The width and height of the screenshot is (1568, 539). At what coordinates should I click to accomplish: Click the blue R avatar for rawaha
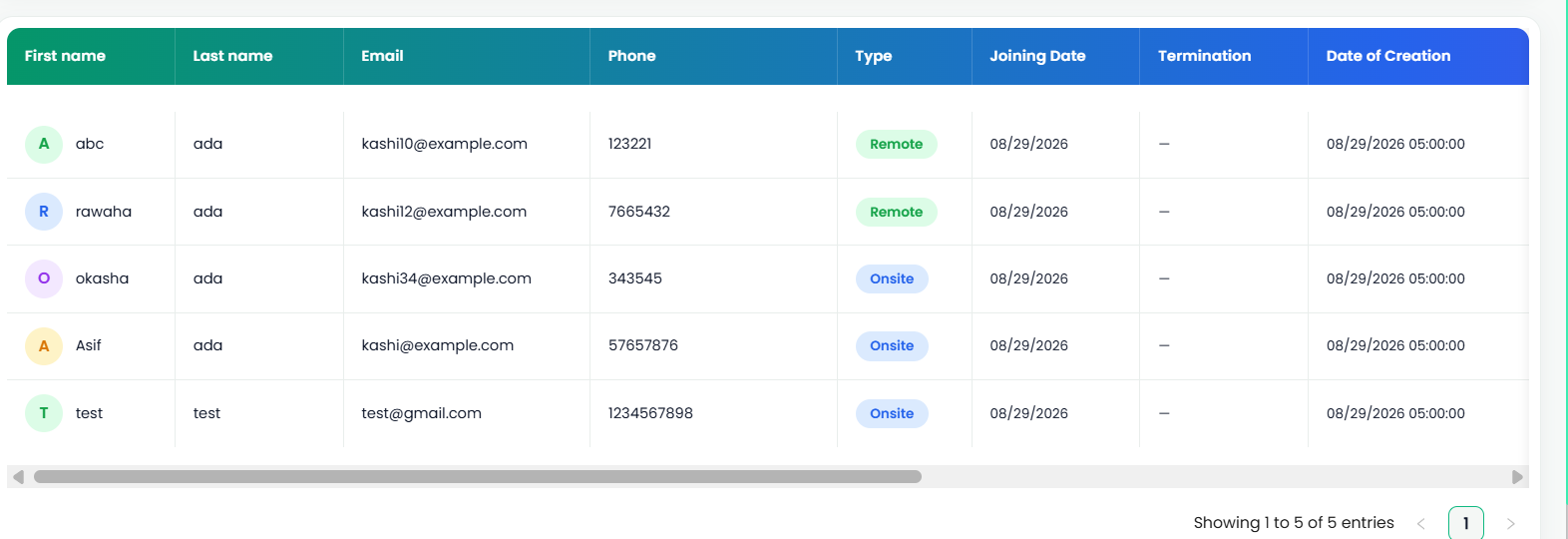44,212
